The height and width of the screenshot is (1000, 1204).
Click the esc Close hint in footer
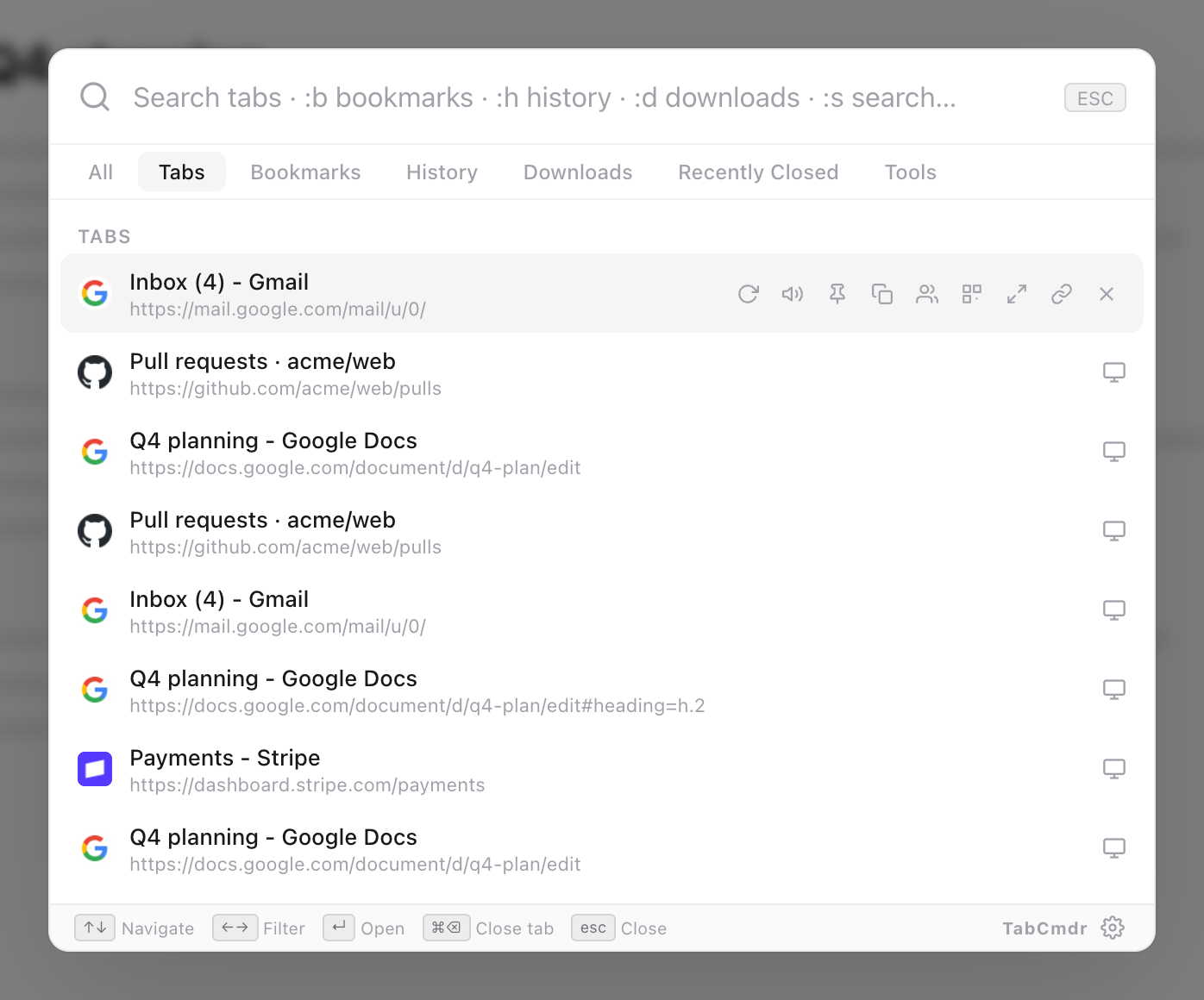tap(619, 928)
